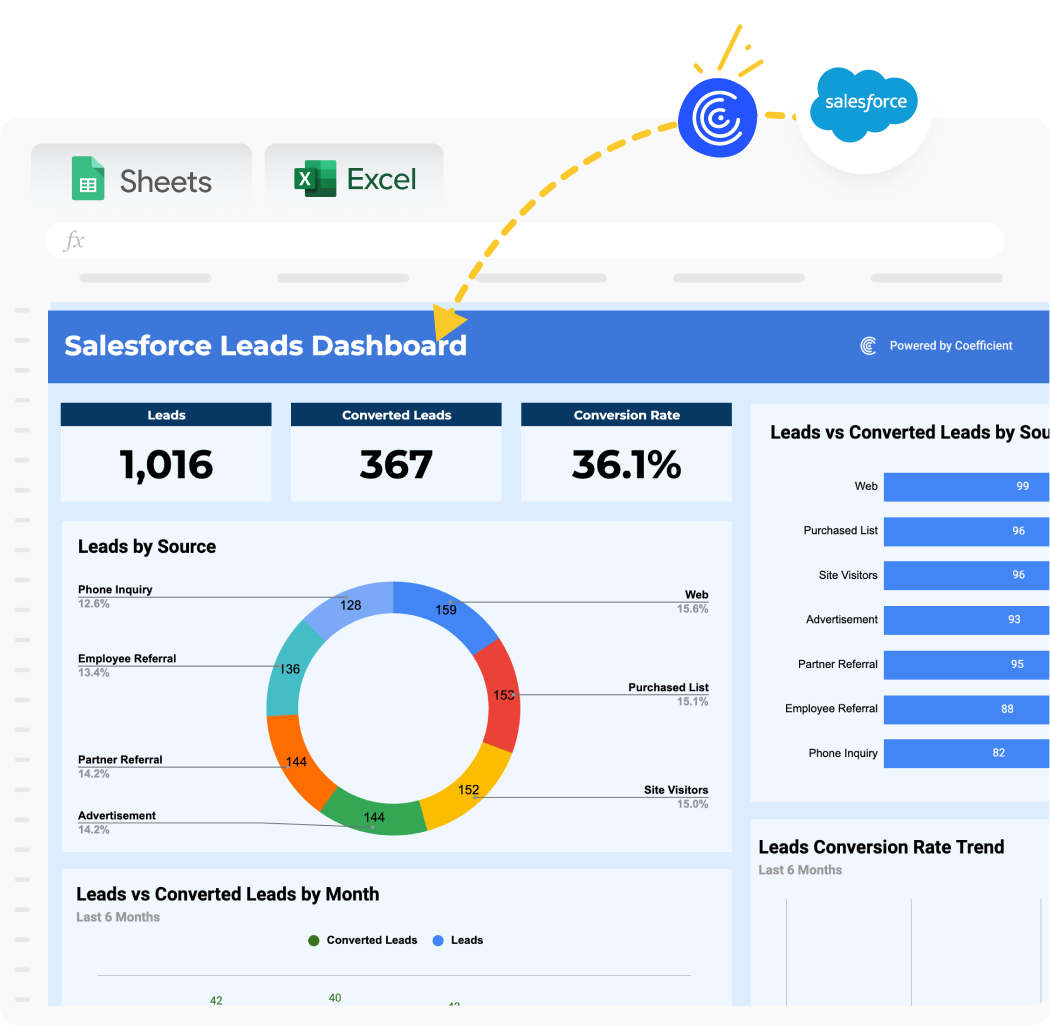The height and width of the screenshot is (1026, 1050).
Task: Click the Site Visitors 15.0% label
Action: point(676,796)
